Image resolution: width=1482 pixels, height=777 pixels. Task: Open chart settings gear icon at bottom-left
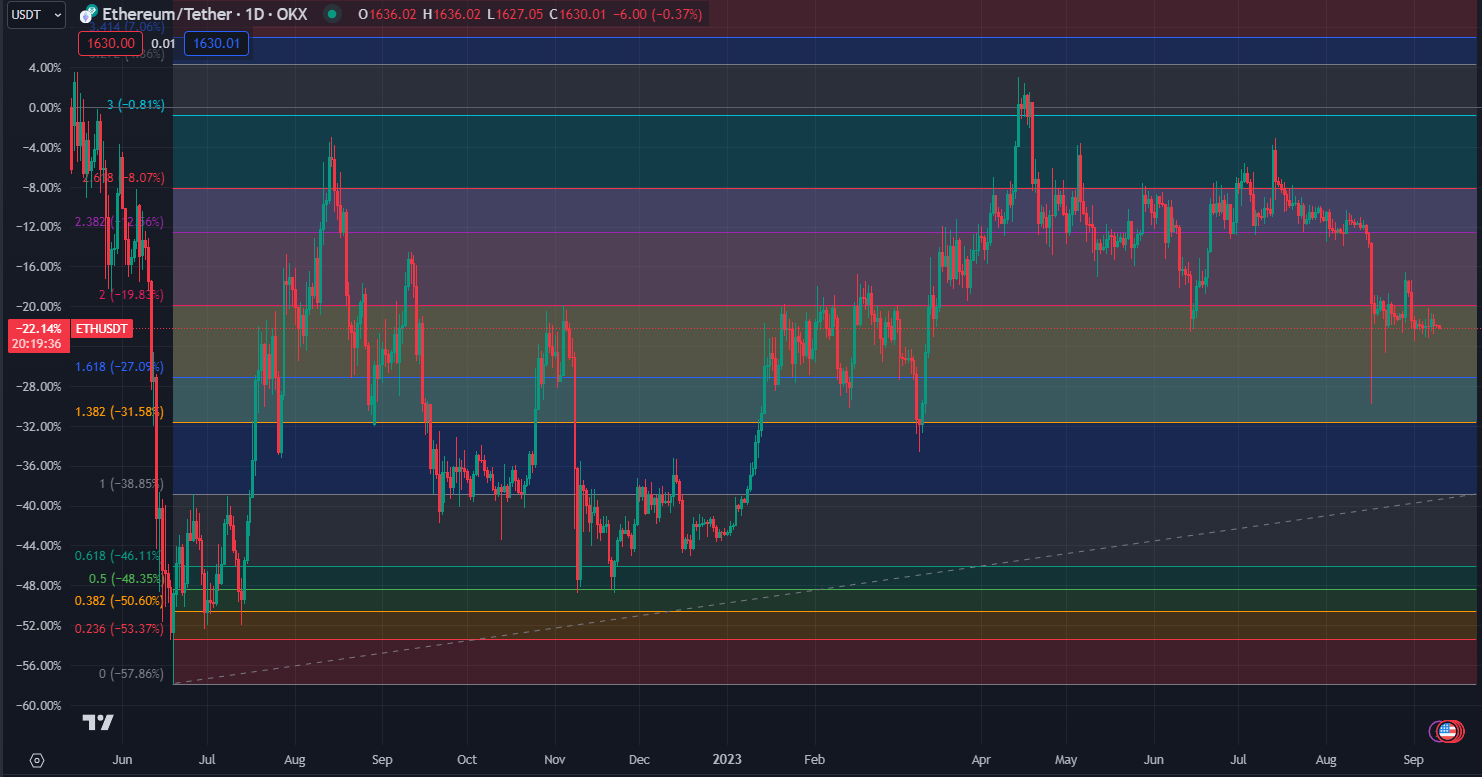coord(37,760)
